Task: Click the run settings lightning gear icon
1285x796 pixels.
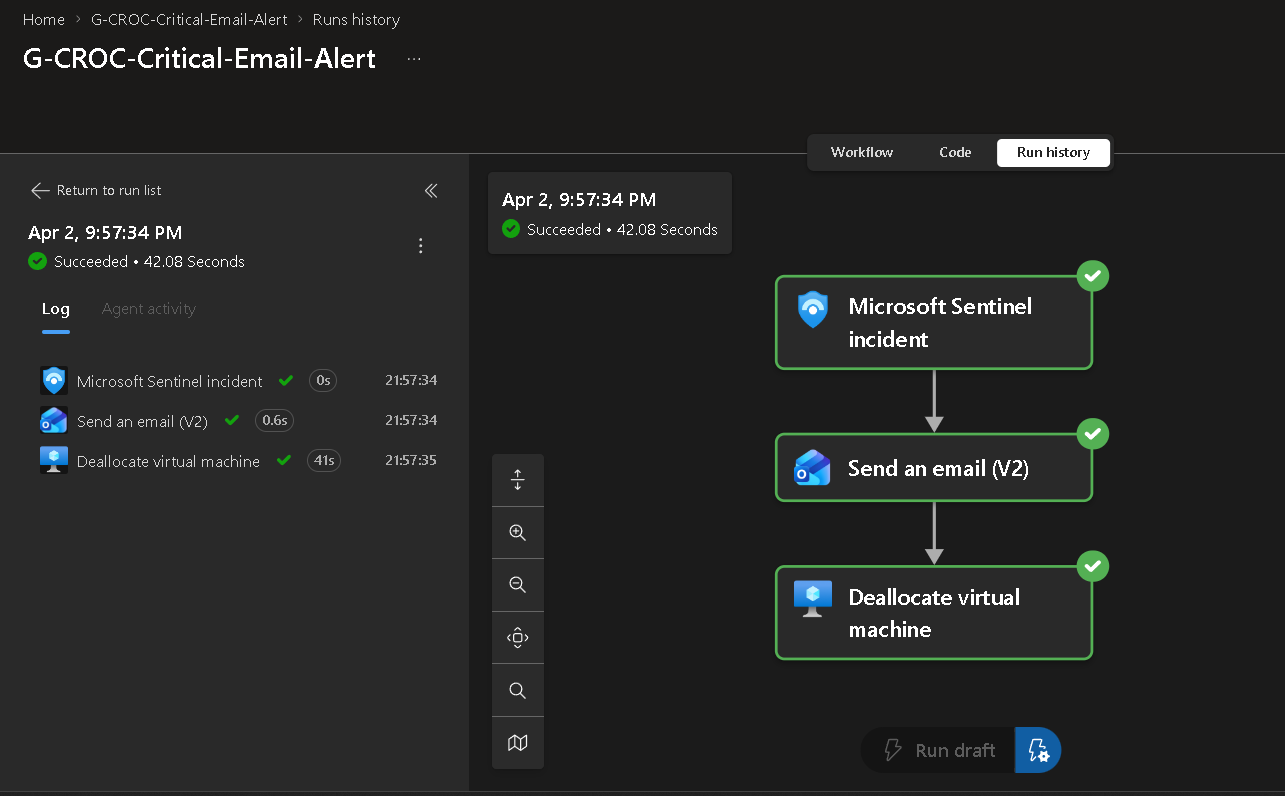Action: pyautogui.click(x=1038, y=750)
